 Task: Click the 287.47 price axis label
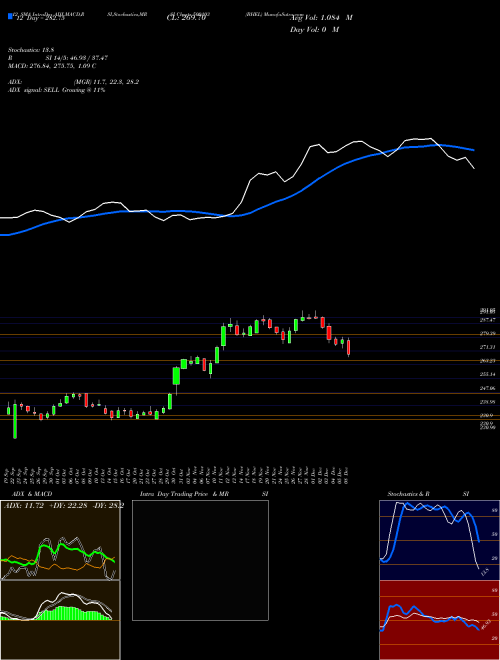click(487, 320)
